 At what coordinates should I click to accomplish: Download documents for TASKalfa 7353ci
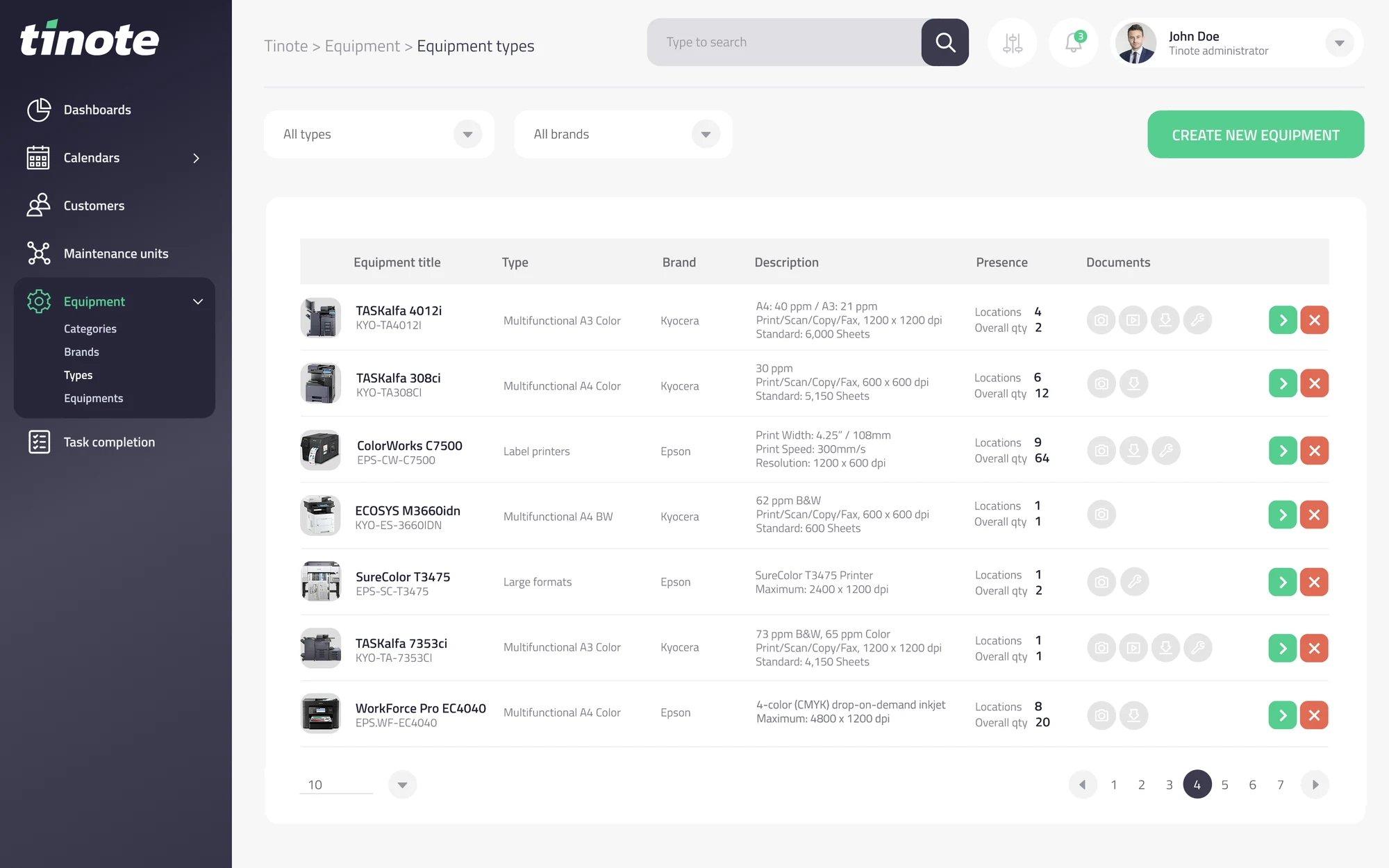pyautogui.click(x=1165, y=648)
